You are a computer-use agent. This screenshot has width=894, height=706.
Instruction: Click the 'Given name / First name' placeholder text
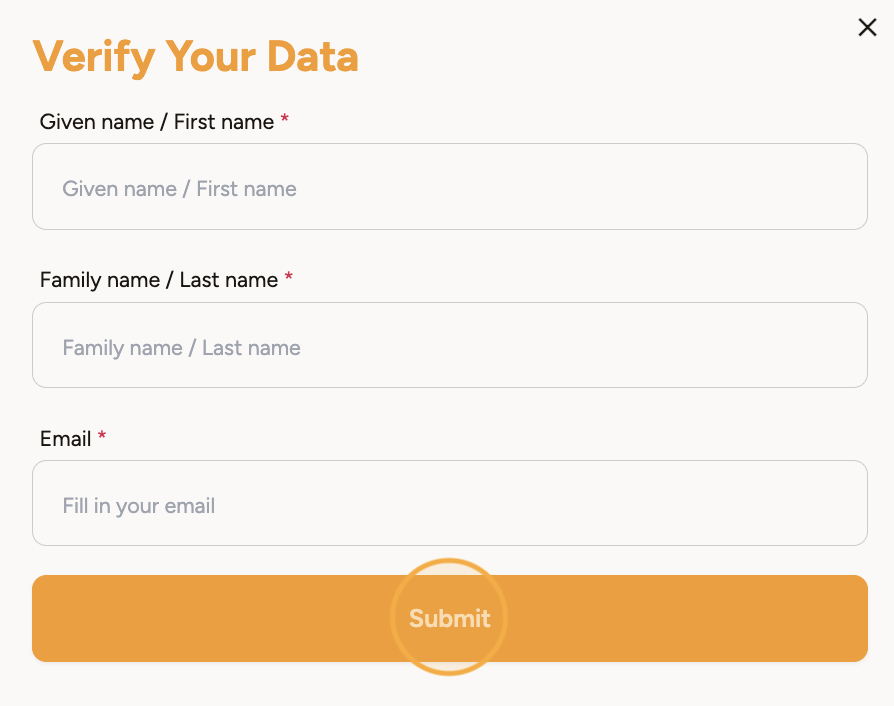click(180, 189)
